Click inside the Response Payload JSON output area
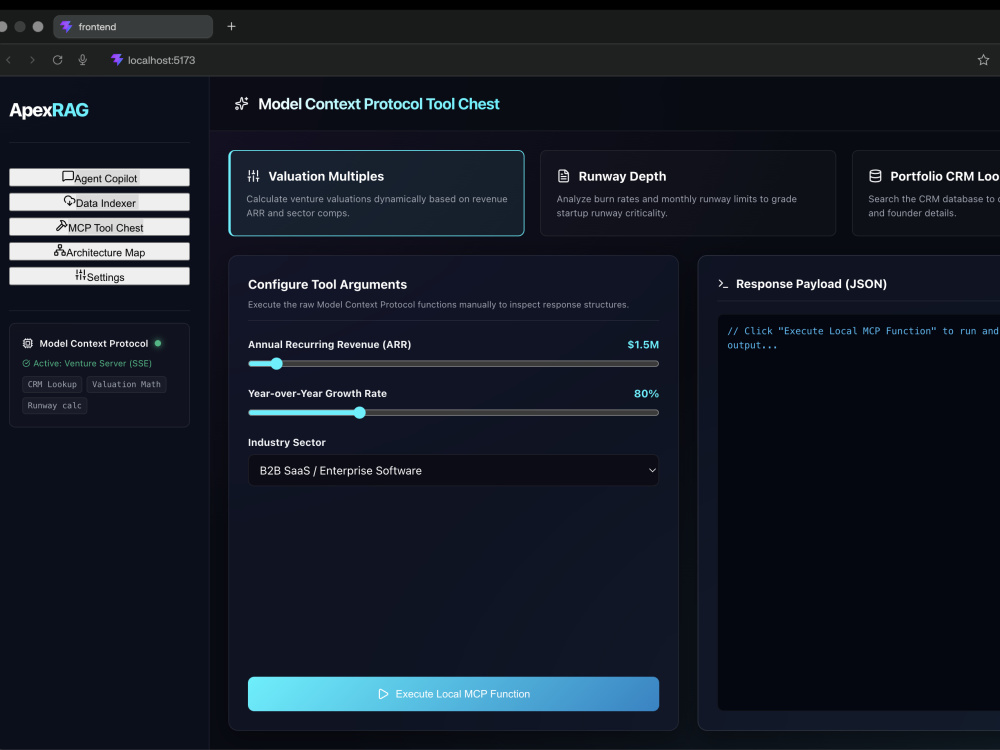Viewport: 1000px width, 750px height. point(858,512)
